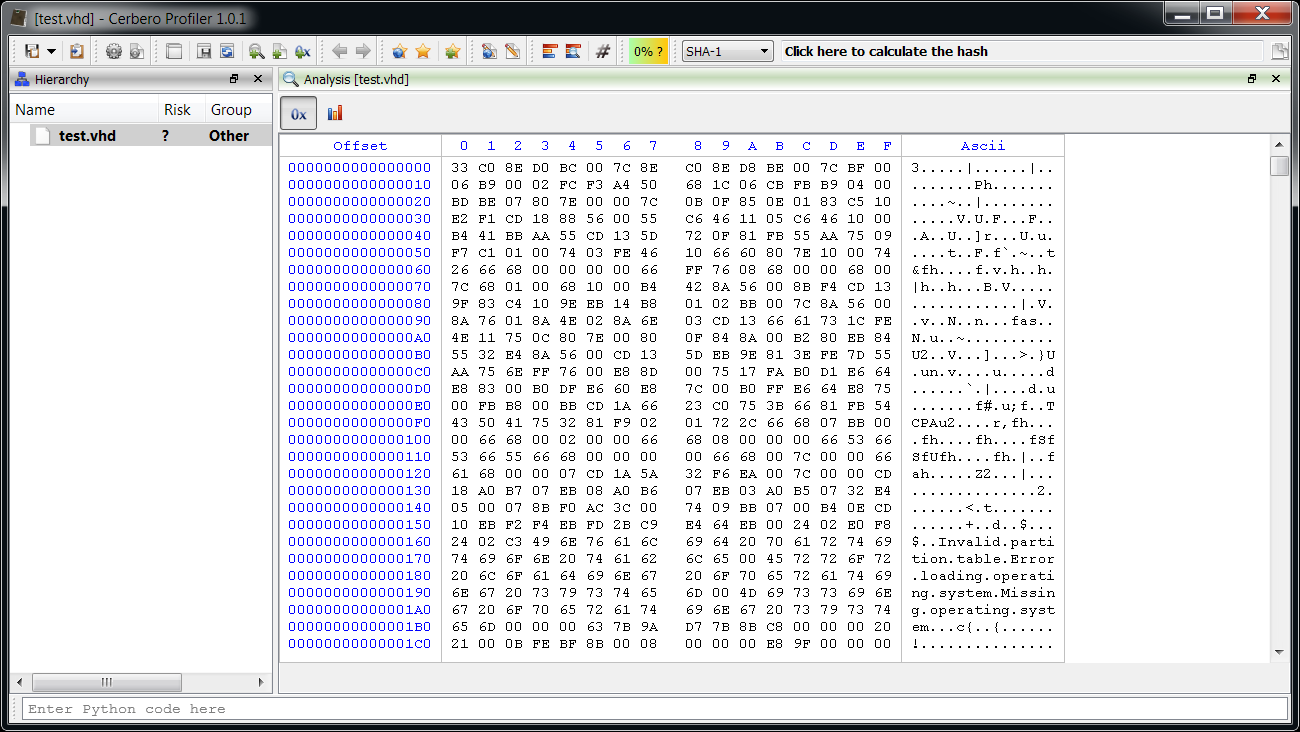Click the Hierarchy panel title icon
Viewport: 1300px width, 732px height.
[x=22, y=79]
